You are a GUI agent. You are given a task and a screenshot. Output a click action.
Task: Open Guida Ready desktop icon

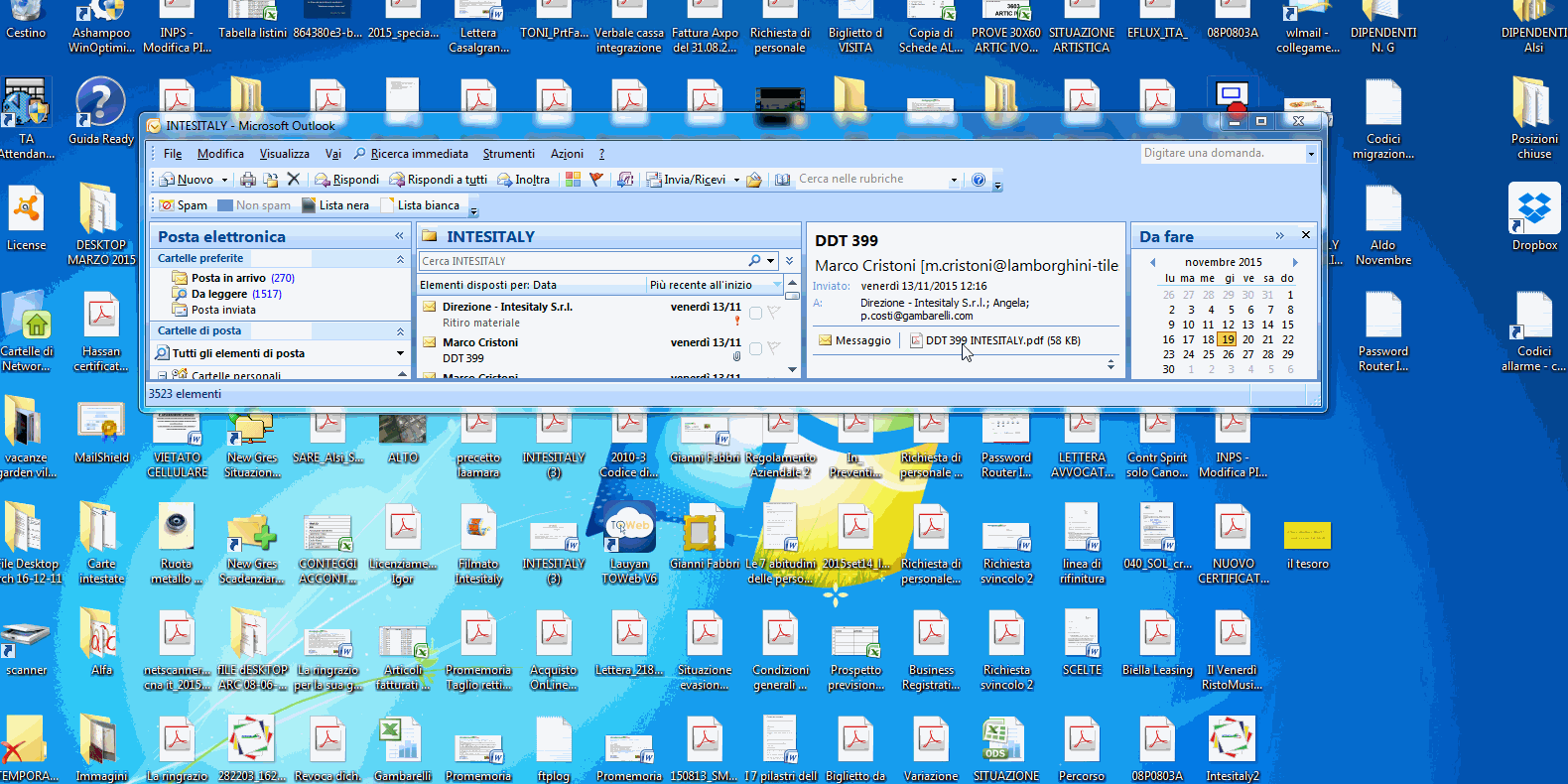[x=100, y=112]
